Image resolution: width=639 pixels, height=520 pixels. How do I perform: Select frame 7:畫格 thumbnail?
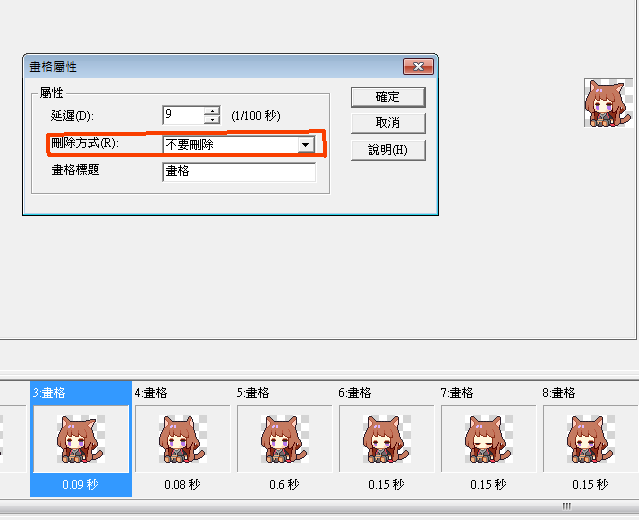click(x=488, y=439)
